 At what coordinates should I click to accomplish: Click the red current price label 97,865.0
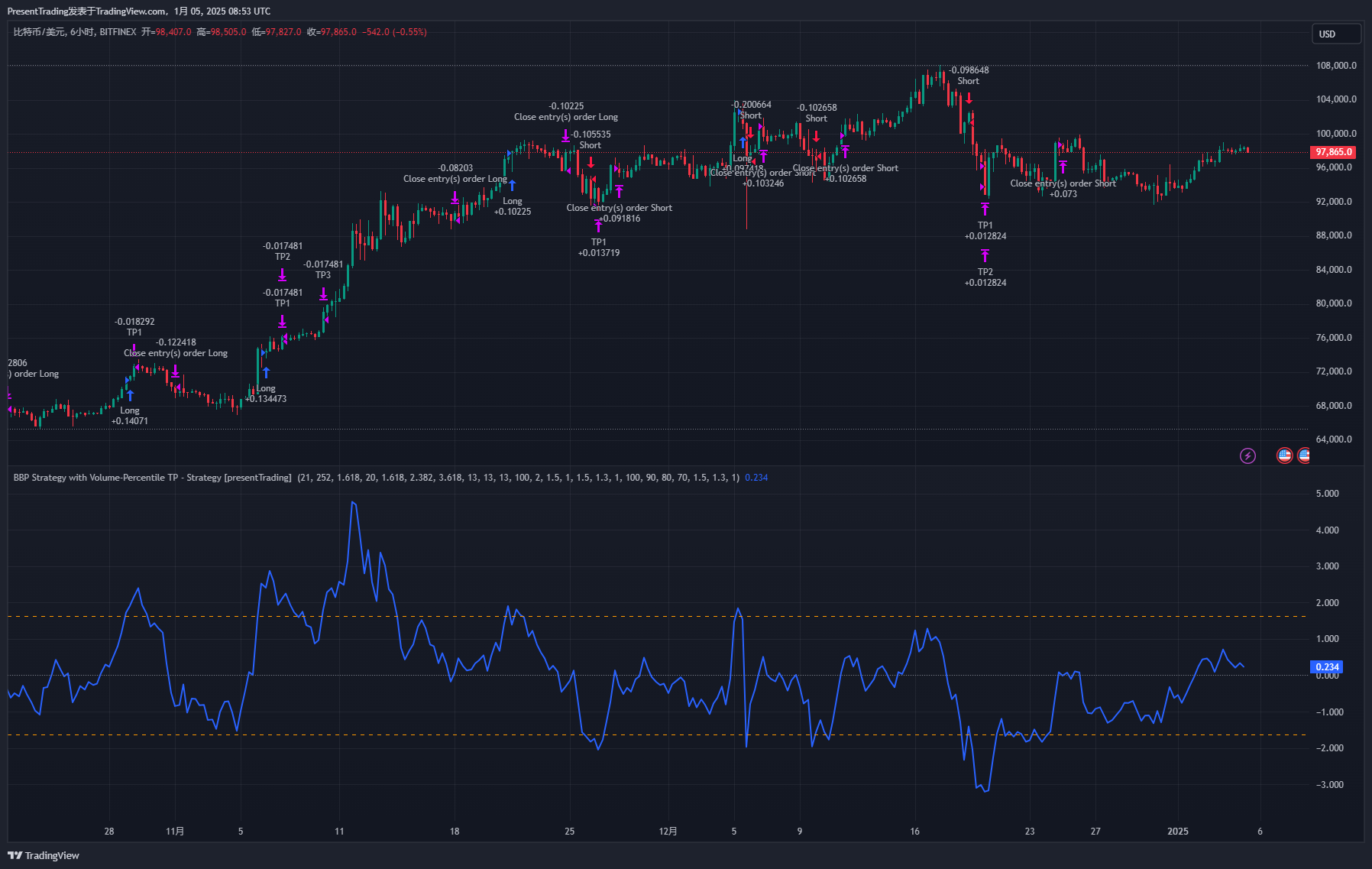(1334, 152)
